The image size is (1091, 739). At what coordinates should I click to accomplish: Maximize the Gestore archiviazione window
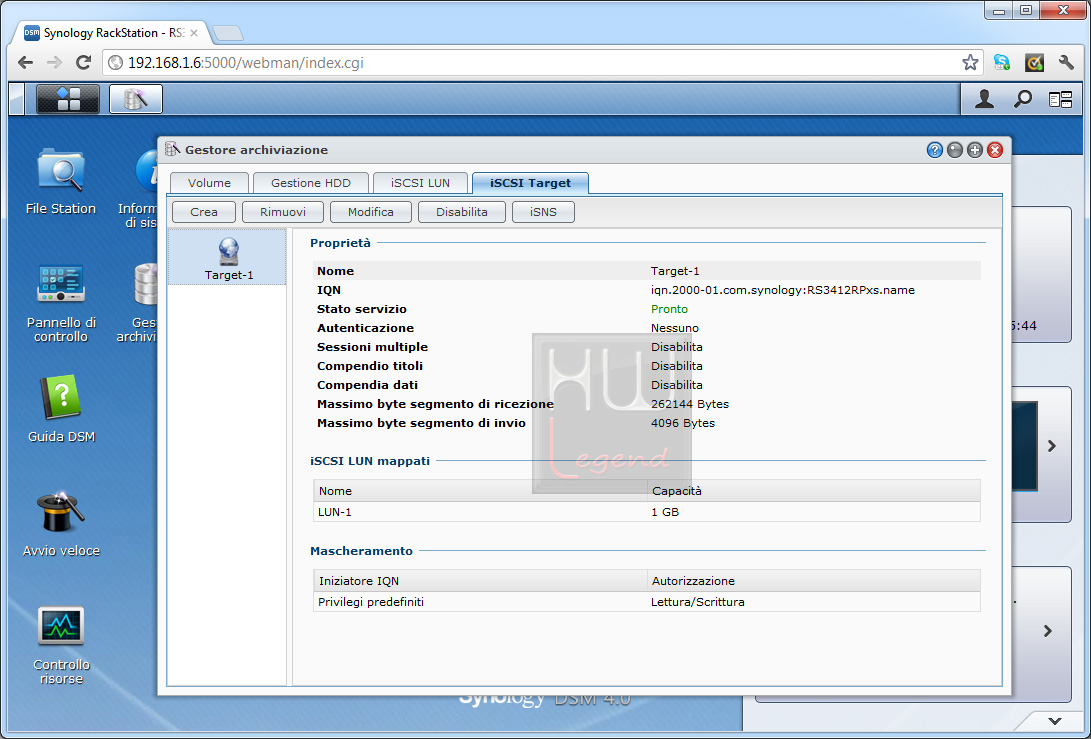pyautogui.click(x=975, y=150)
